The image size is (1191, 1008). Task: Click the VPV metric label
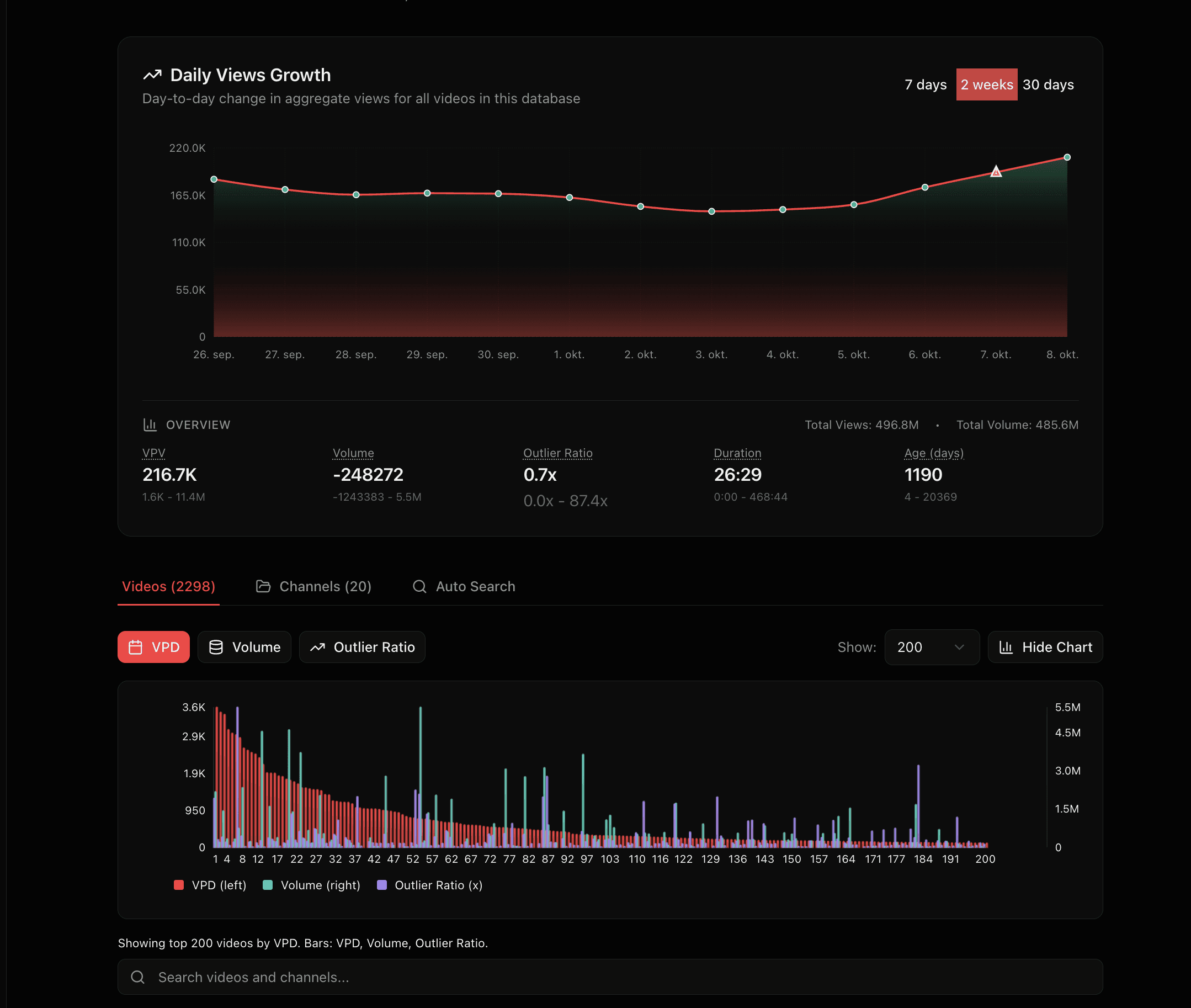tap(153, 453)
